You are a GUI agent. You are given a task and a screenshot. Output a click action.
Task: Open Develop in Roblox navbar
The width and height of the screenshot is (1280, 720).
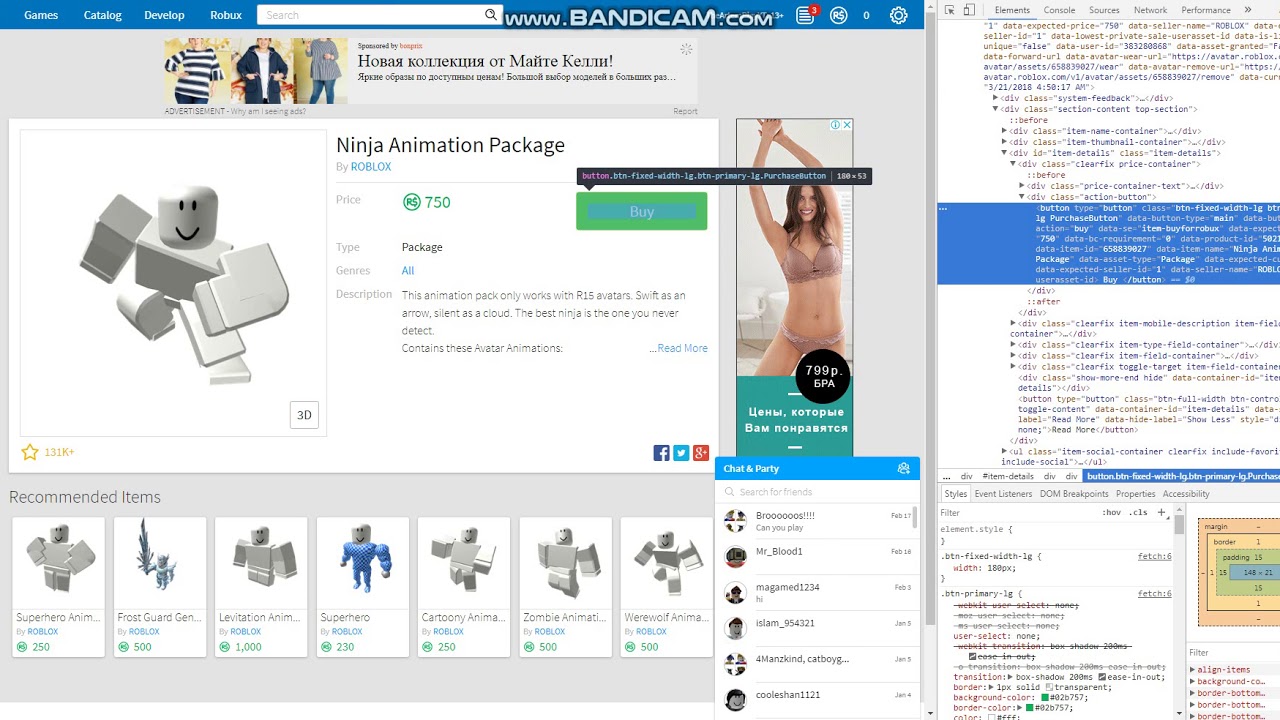coord(164,15)
